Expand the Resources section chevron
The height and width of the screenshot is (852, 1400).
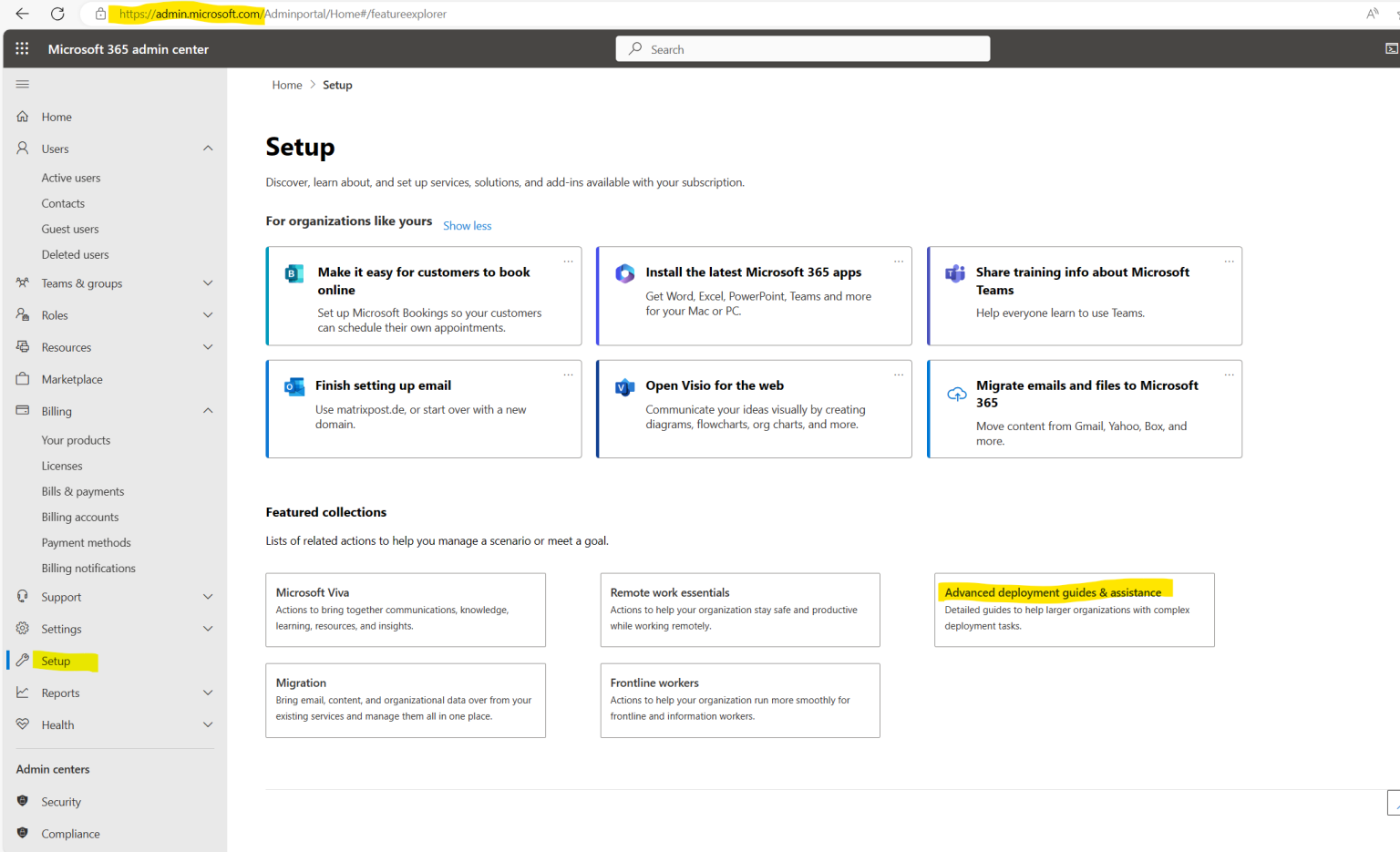coord(208,347)
